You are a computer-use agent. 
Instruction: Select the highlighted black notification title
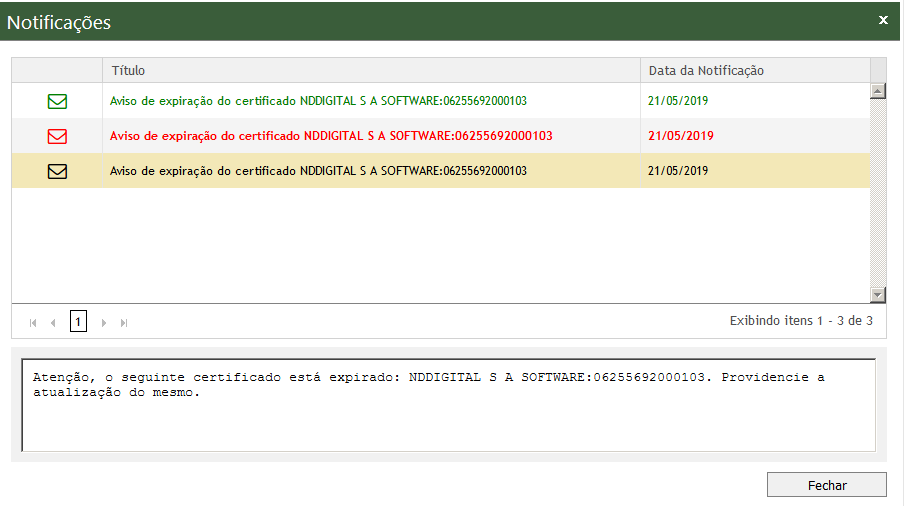click(x=318, y=171)
